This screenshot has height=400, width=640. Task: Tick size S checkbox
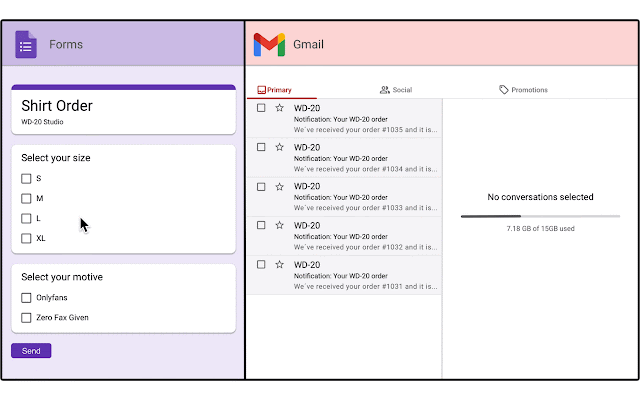(x=26, y=178)
